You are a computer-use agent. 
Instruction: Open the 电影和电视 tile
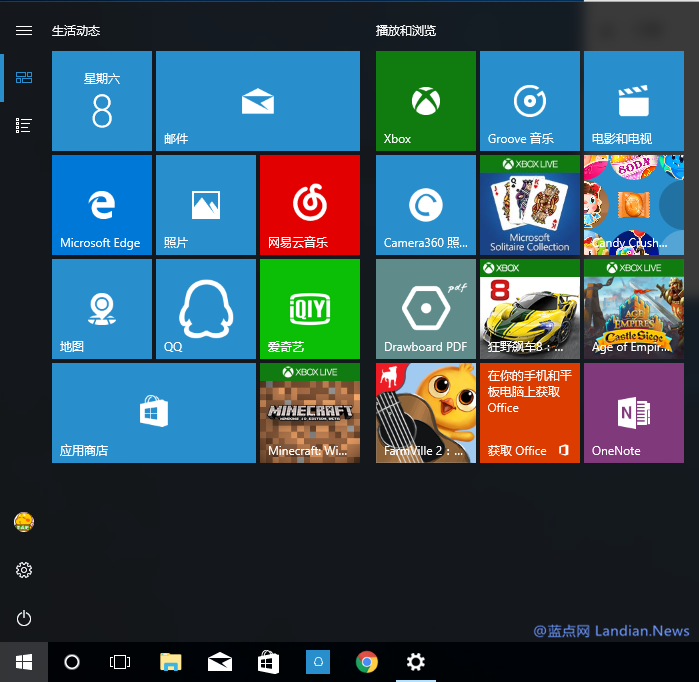click(634, 101)
